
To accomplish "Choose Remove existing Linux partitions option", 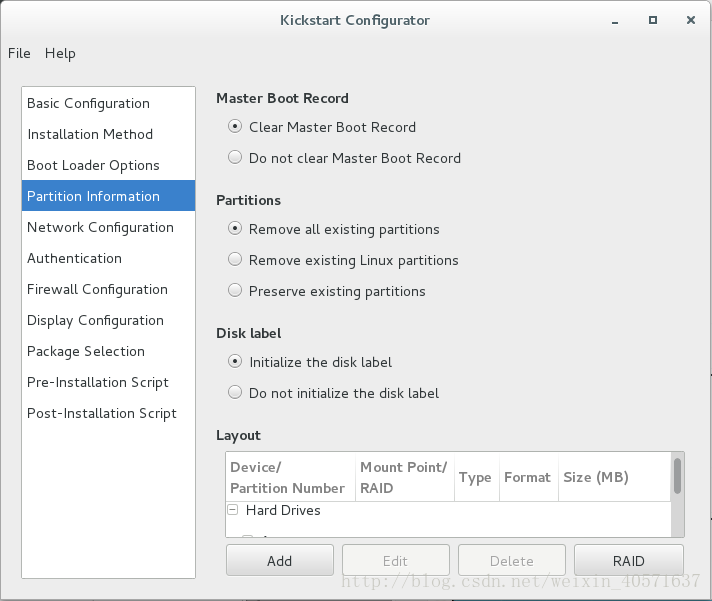I will click(x=235, y=260).
